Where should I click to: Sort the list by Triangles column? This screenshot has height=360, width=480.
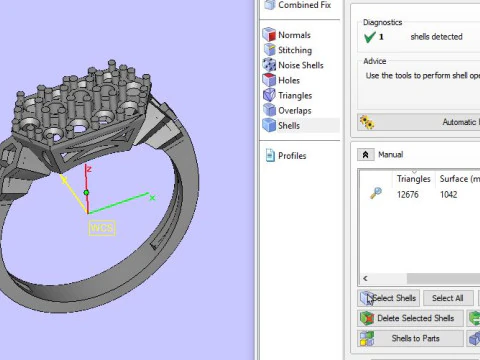pos(414,179)
